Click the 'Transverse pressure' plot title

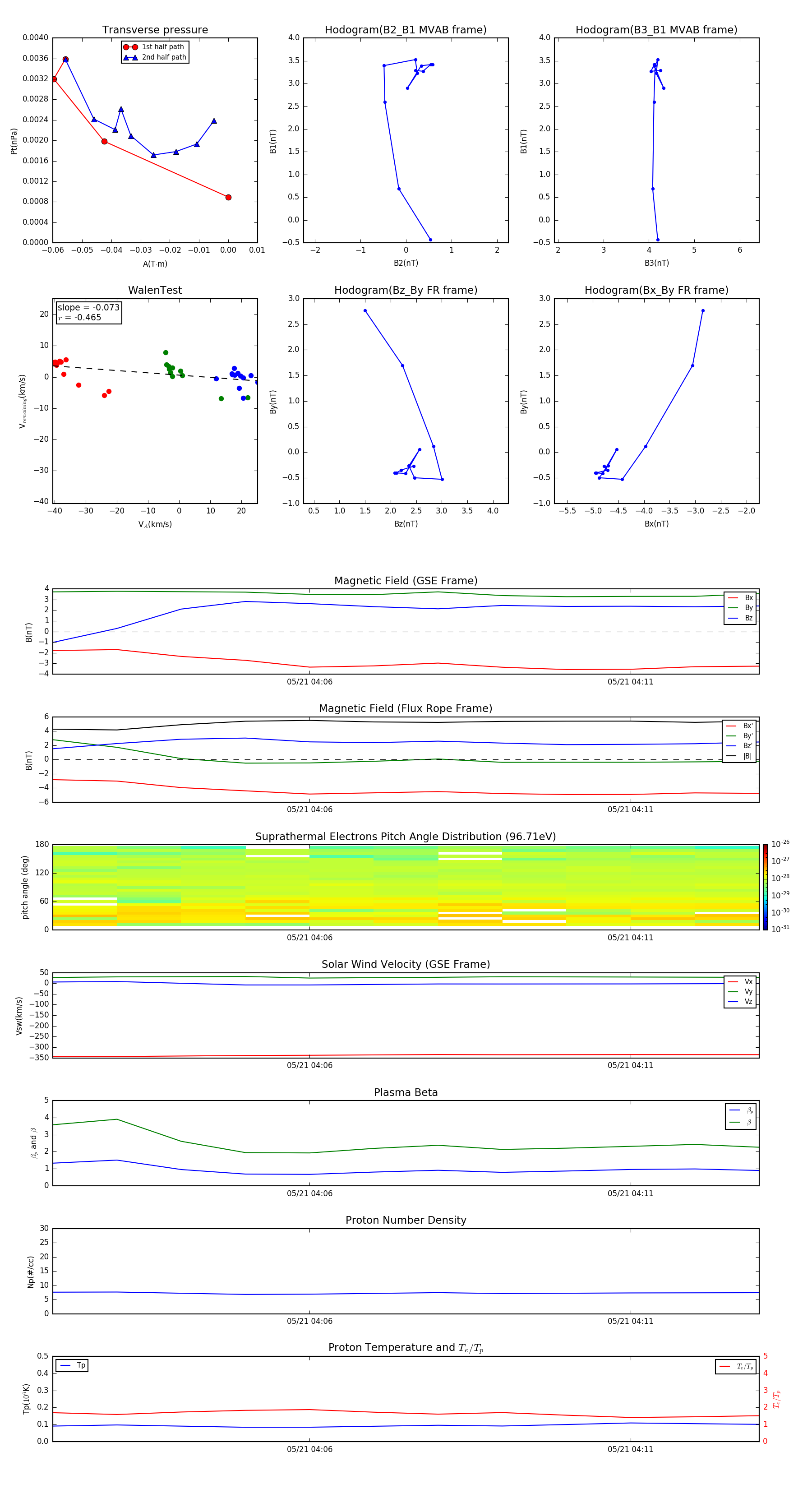155,30
